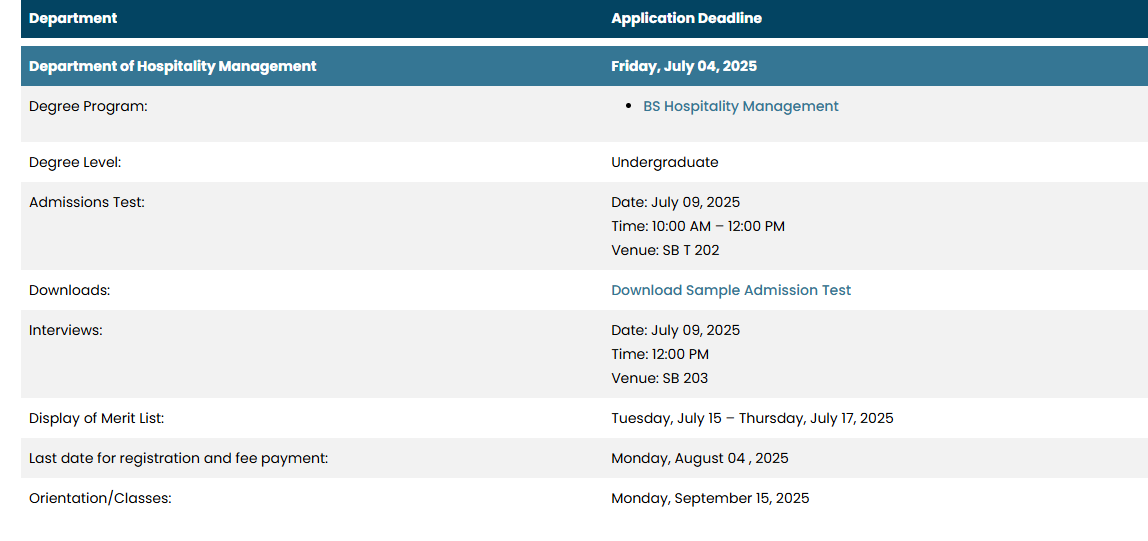Select the Display of Merit List label
Screen dimensions: 1148x541
click(x=97, y=418)
